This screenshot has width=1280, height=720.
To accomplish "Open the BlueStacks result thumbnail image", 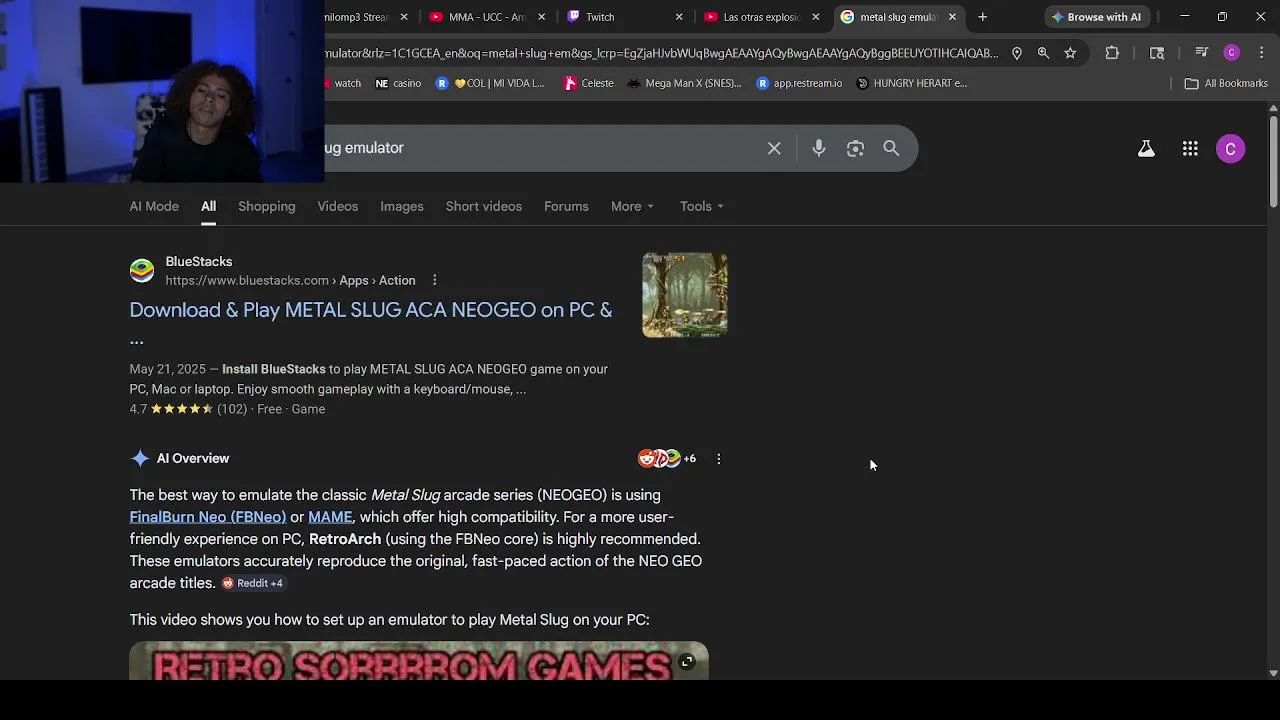I will point(685,295).
